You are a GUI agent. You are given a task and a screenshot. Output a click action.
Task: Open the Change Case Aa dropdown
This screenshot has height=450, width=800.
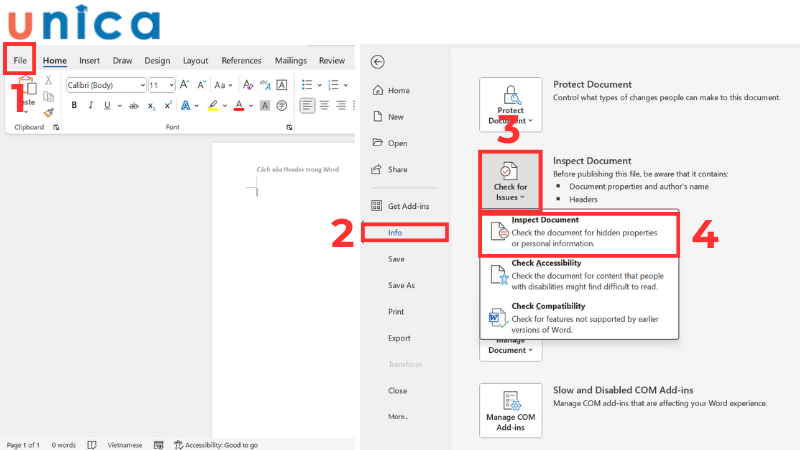click(223, 85)
